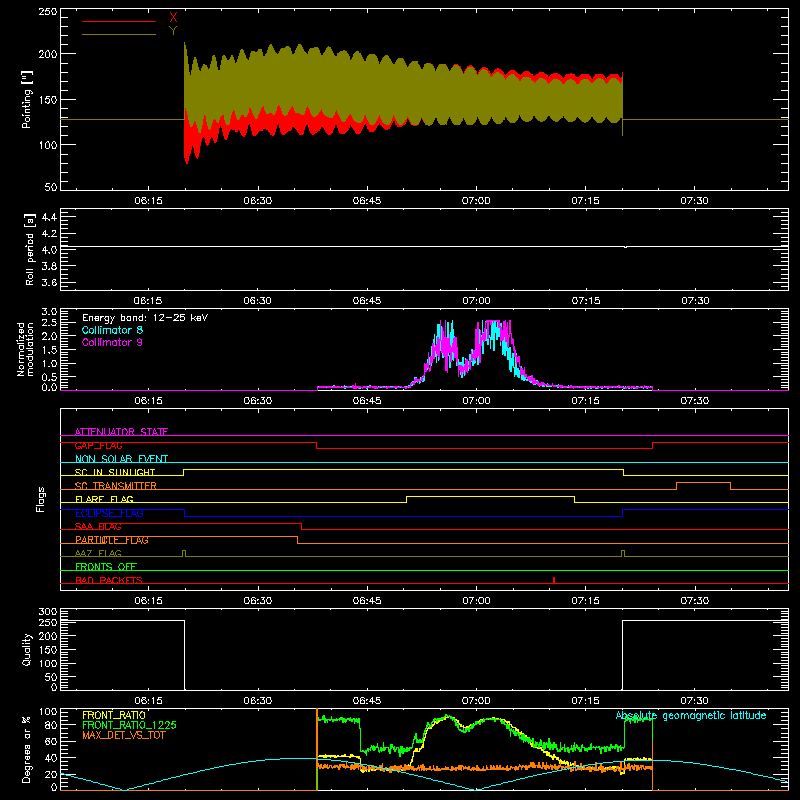Click the red X legend label
800x800 pixels.
tap(173, 18)
